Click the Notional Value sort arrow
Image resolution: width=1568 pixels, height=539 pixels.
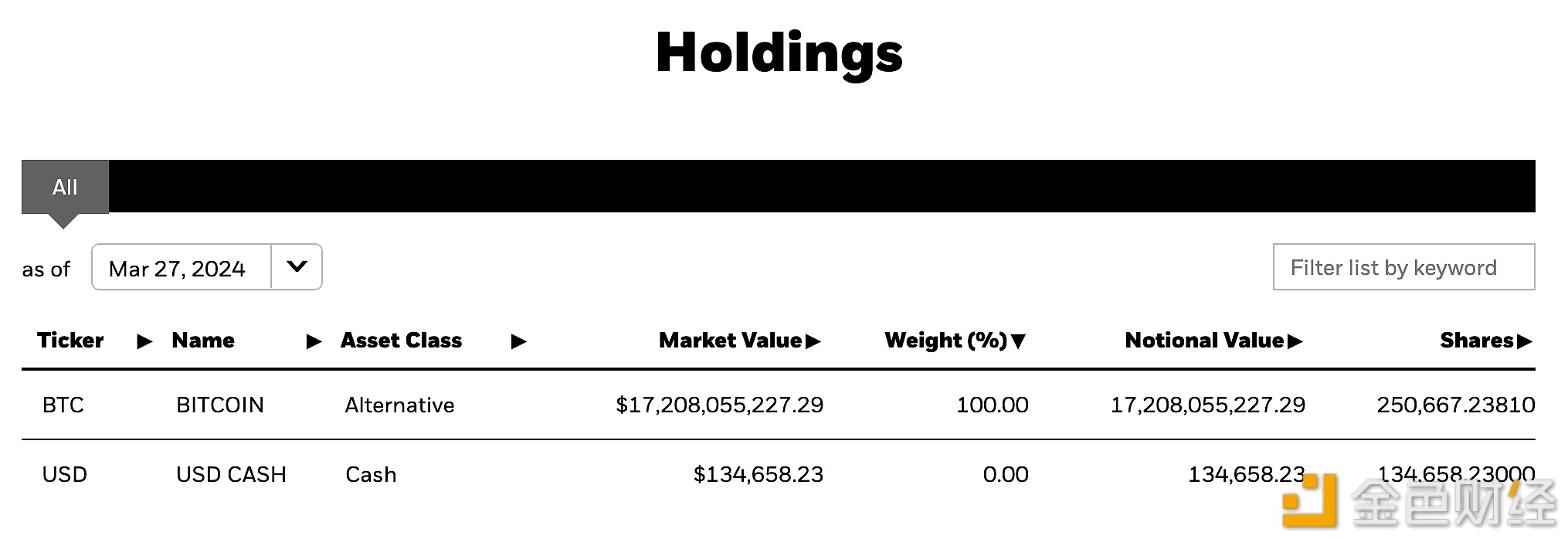coord(1295,341)
